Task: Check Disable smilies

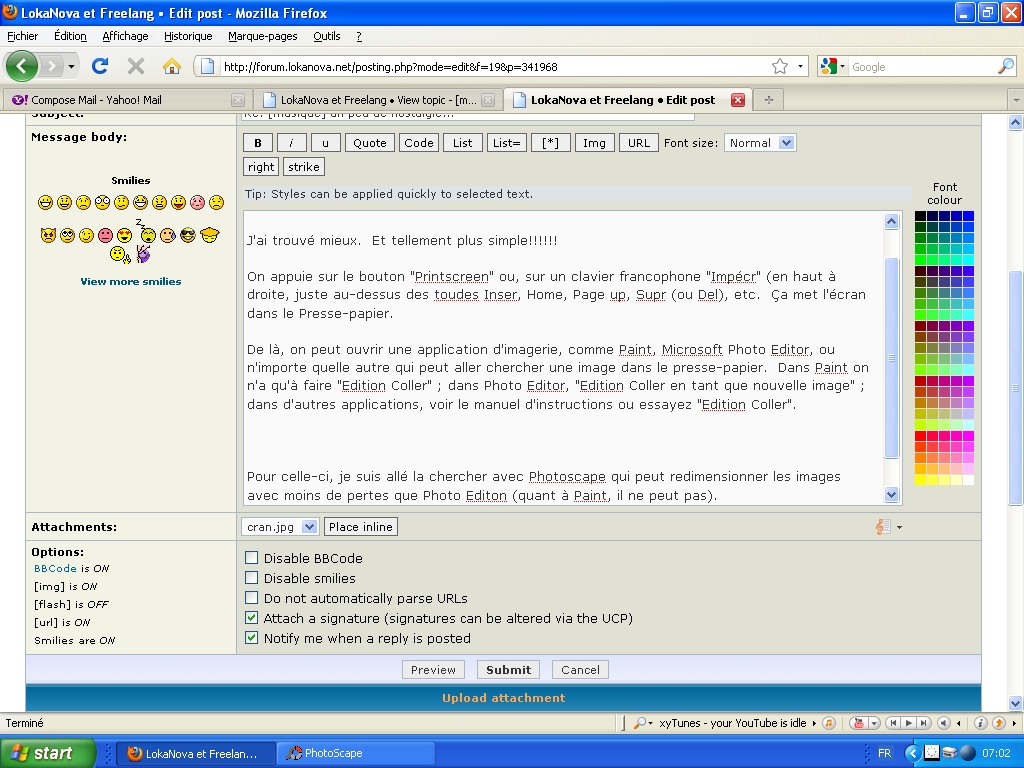Action: click(x=251, y=578)
